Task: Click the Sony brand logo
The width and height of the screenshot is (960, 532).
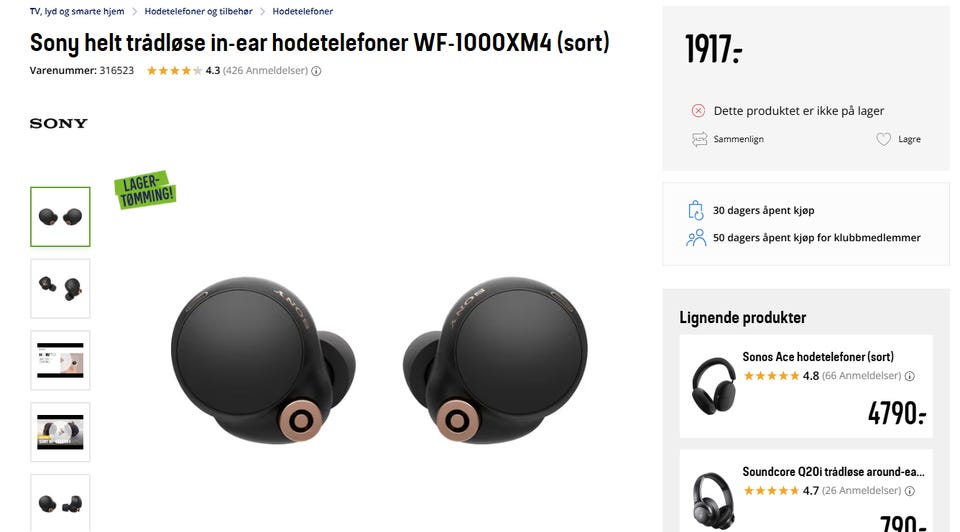Action: point(59,123)
